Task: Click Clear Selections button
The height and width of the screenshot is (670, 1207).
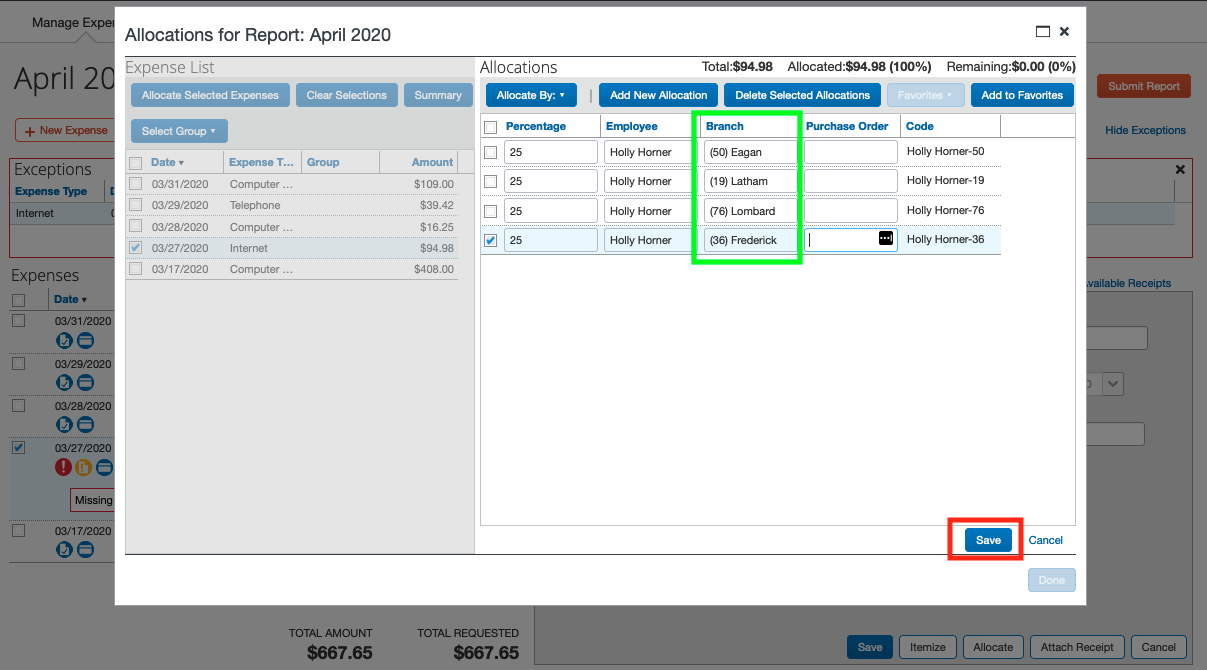Action: pyautogui.click(x=346, y=95)
